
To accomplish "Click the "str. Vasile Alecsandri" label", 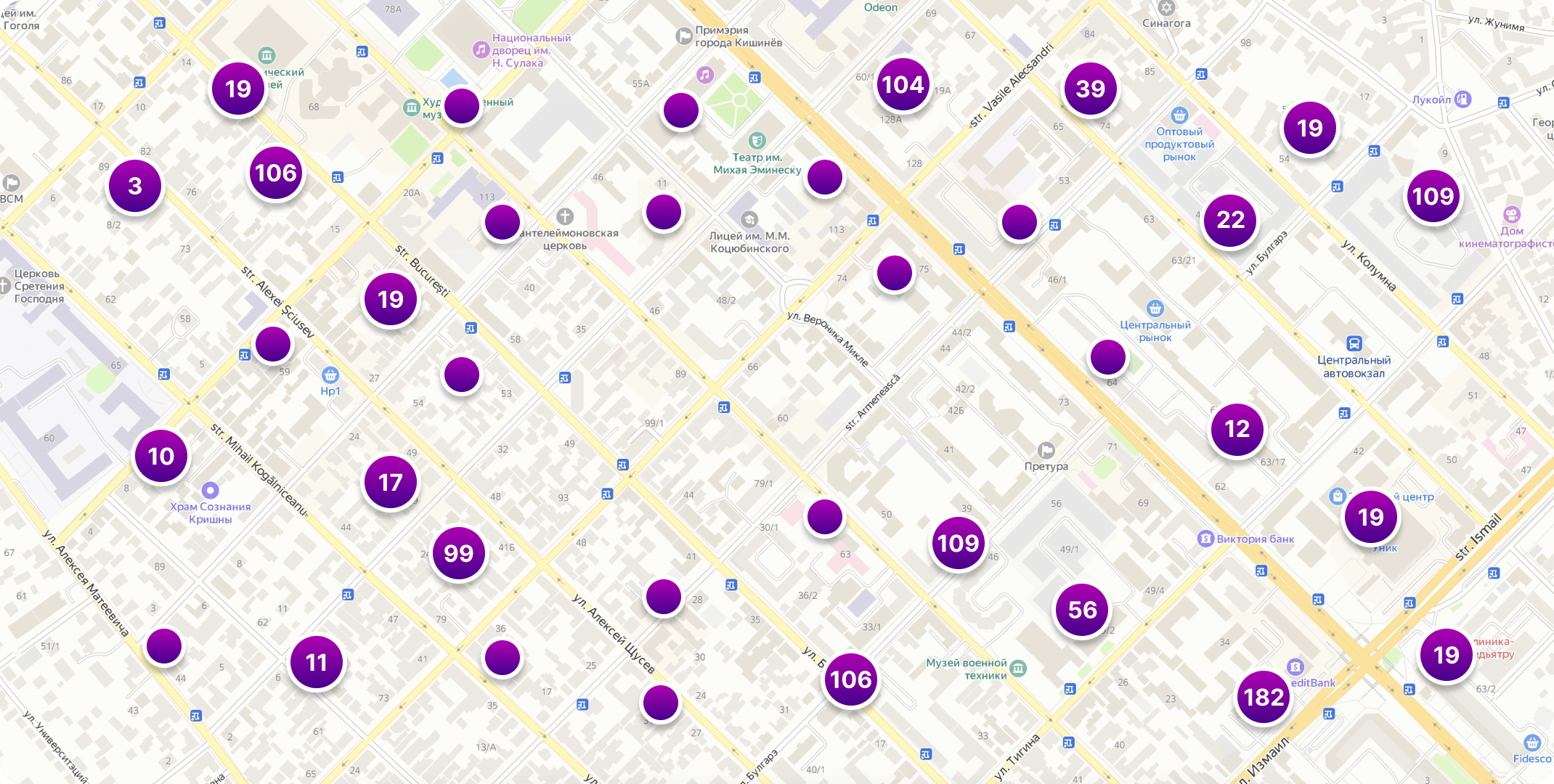I will coord(1011,86).
